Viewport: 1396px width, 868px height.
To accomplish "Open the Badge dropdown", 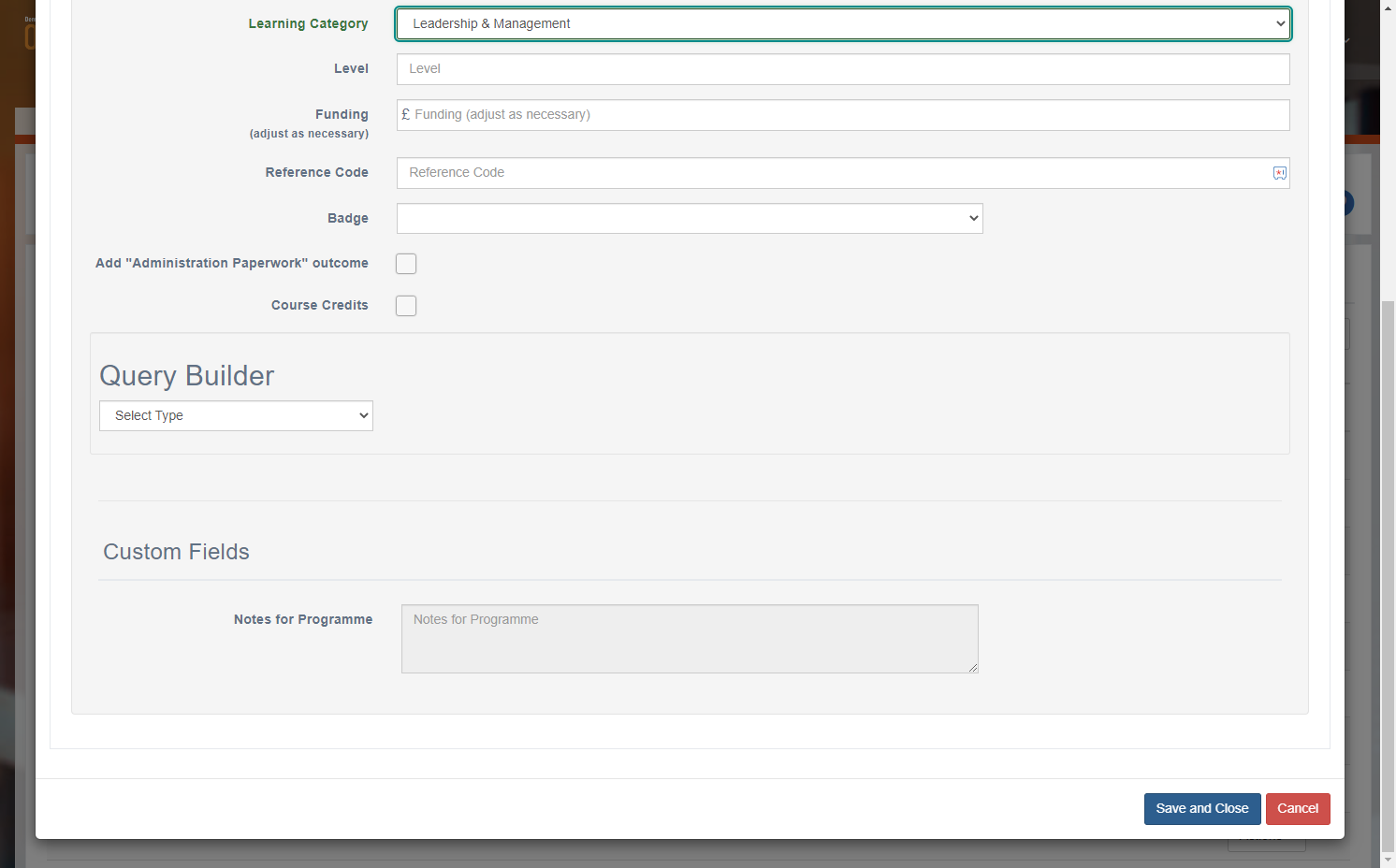I will [x=690, y=219].
